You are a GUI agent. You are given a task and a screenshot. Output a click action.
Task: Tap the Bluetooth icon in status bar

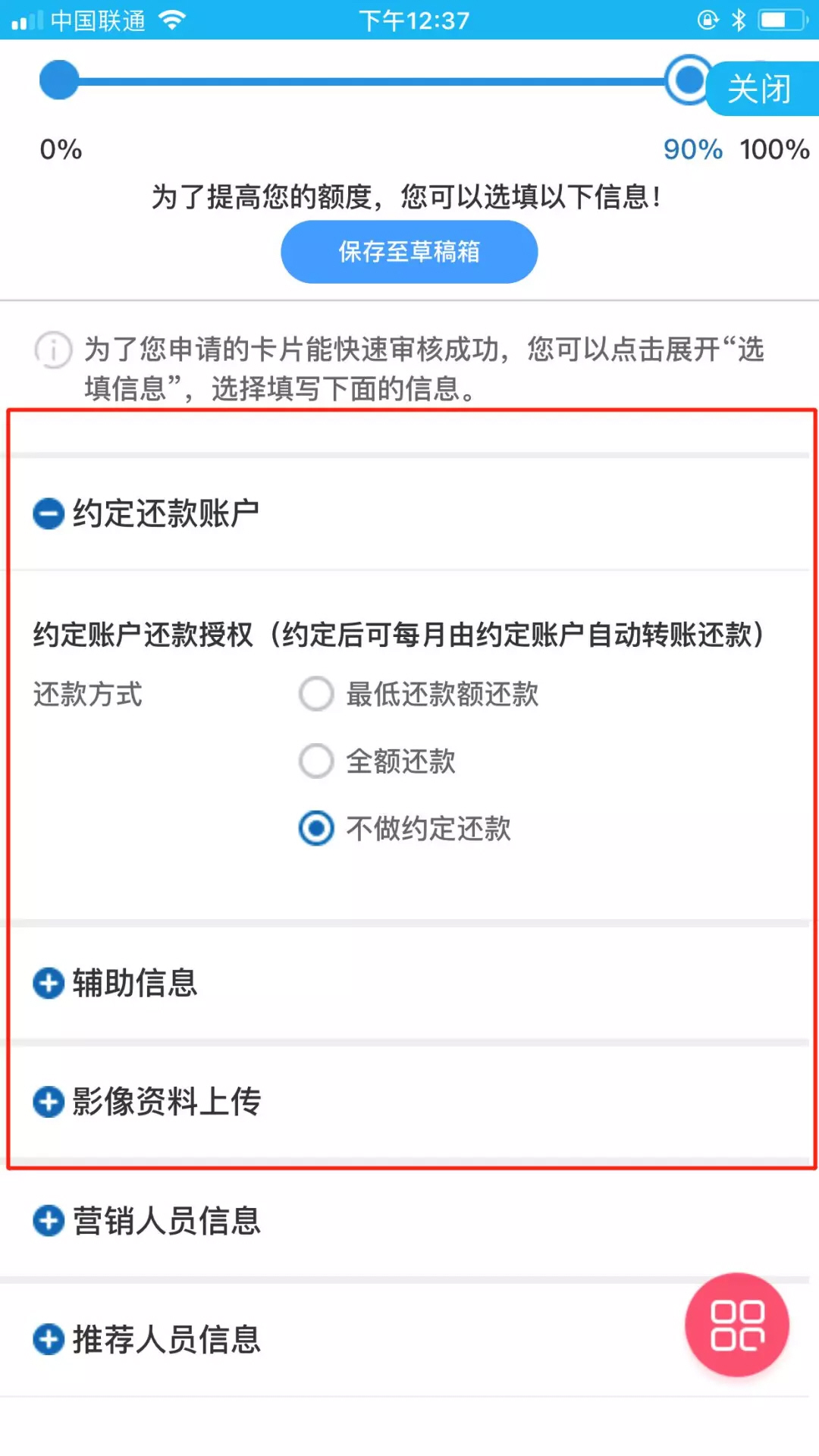tap(739, 20)
